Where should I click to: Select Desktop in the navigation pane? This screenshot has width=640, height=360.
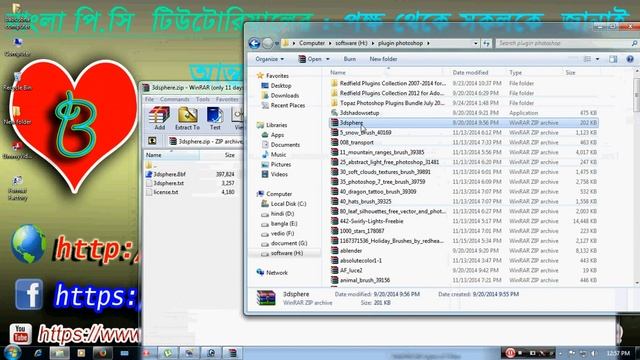tap(281, 86)
